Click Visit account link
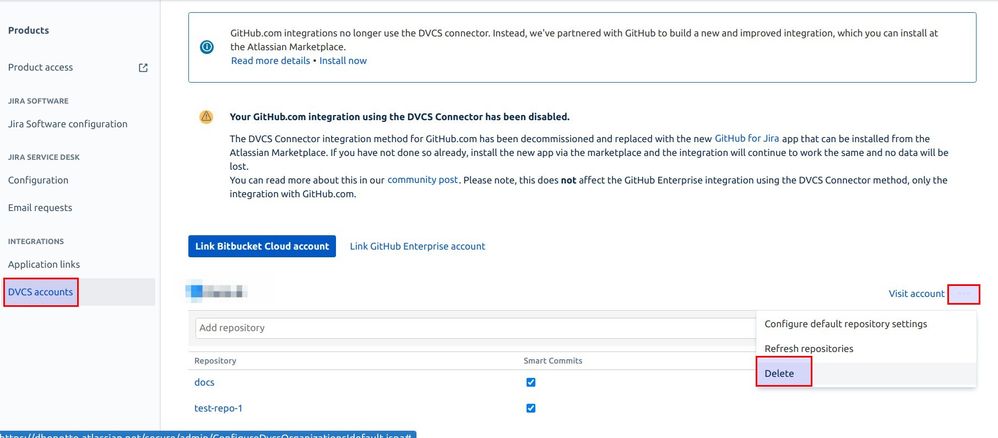 (917, 293)
